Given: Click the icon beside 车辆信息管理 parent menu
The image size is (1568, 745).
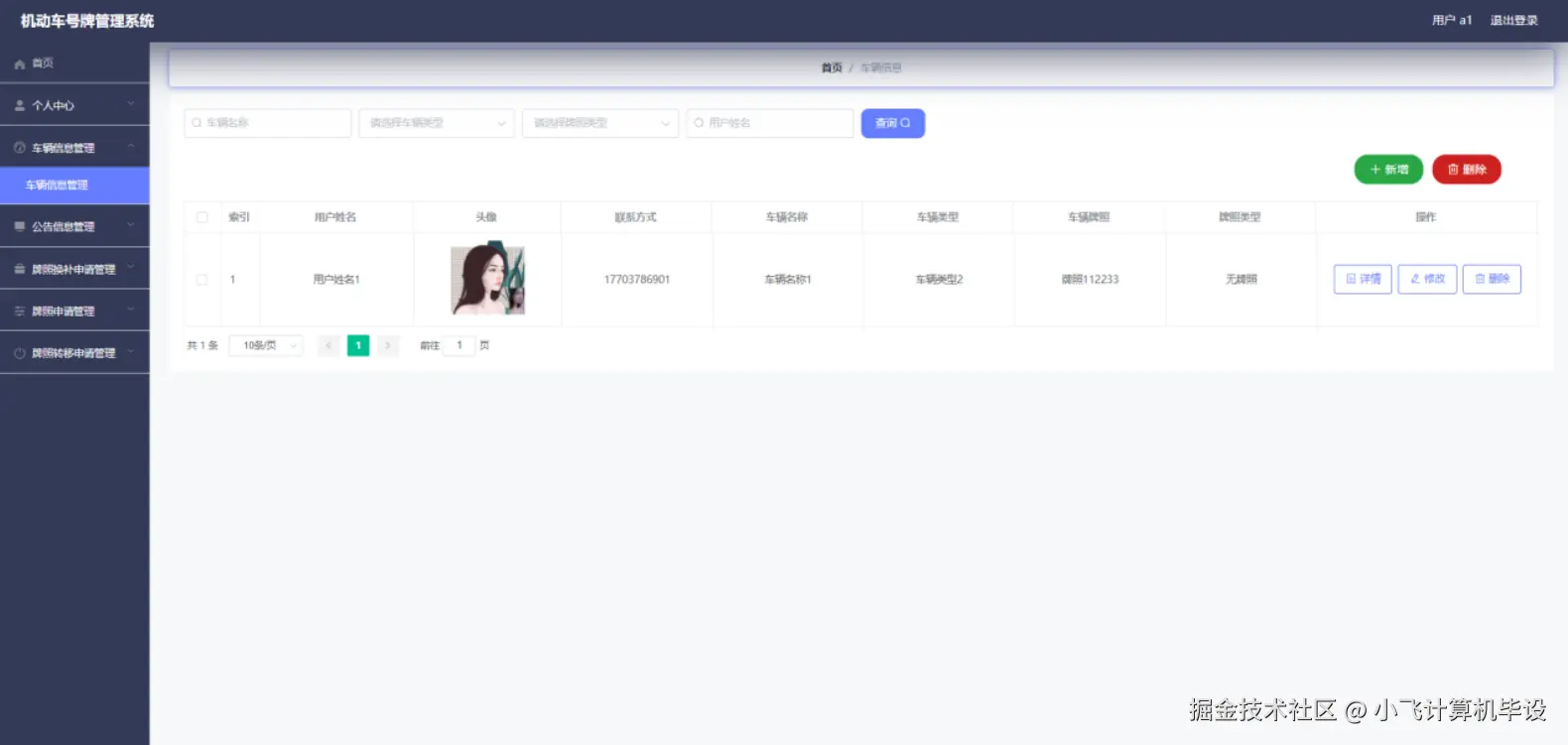Looking at the screenshot, I should (x=19, y=148).
